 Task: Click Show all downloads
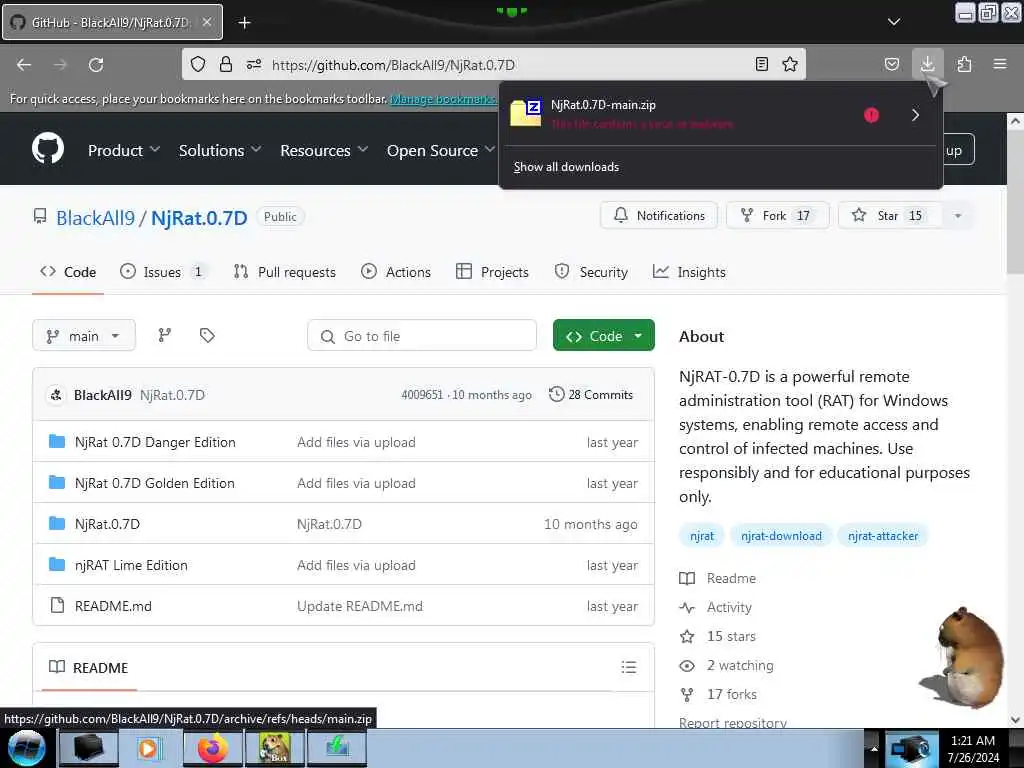[x=566, y=167]
